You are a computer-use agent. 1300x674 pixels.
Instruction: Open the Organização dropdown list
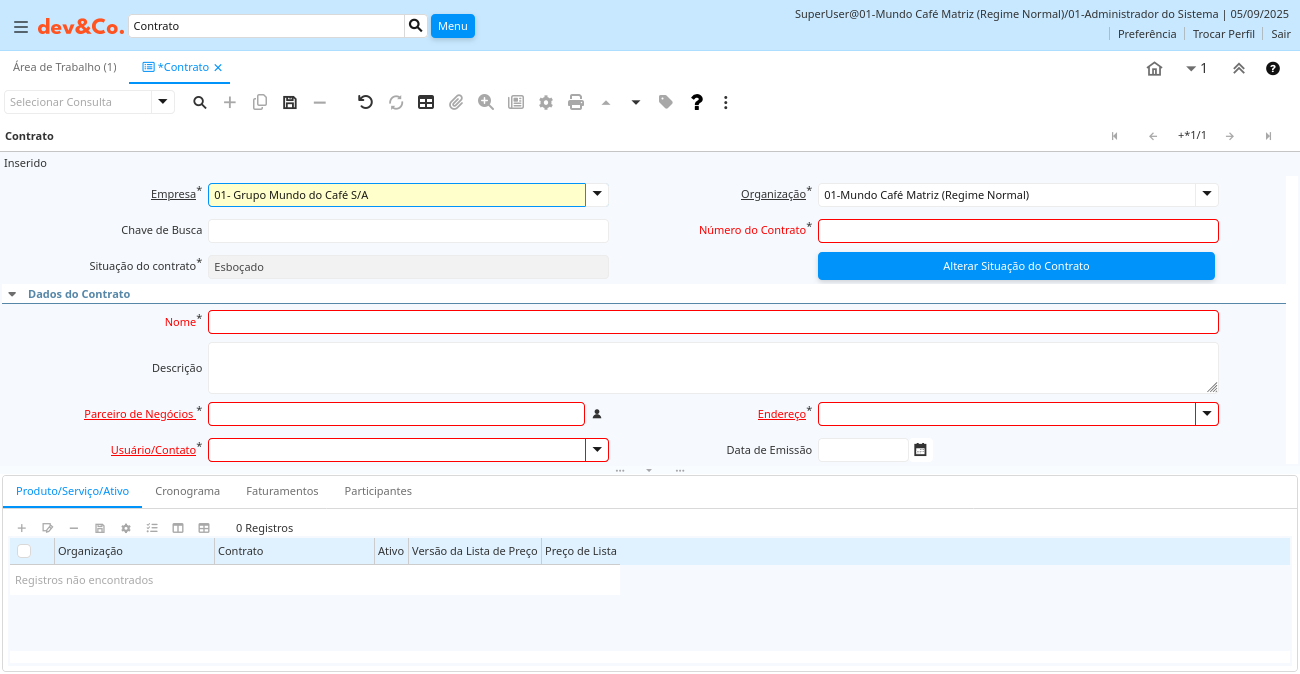(1207, 195)
